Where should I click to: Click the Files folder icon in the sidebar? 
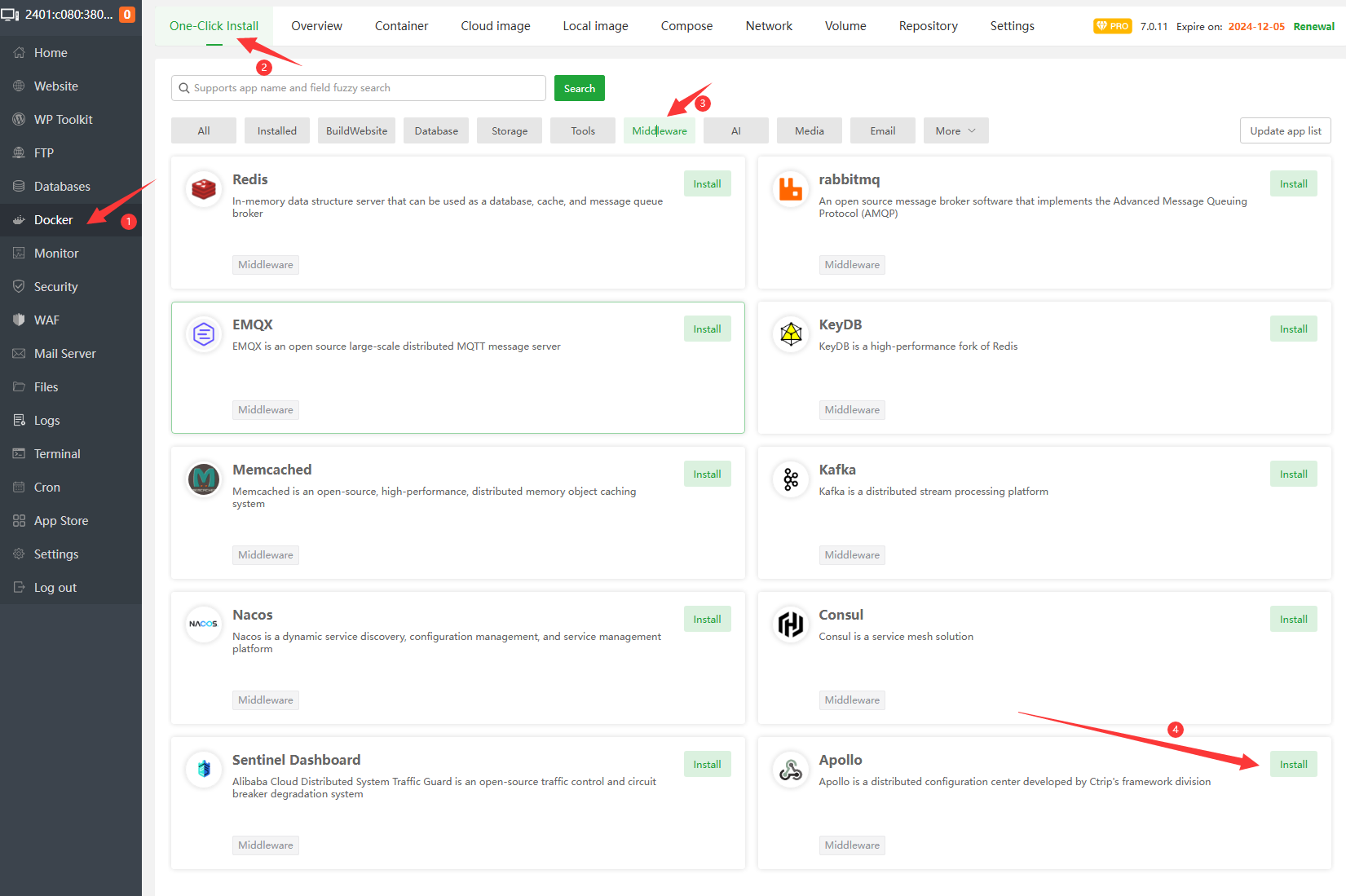(19, 387)
